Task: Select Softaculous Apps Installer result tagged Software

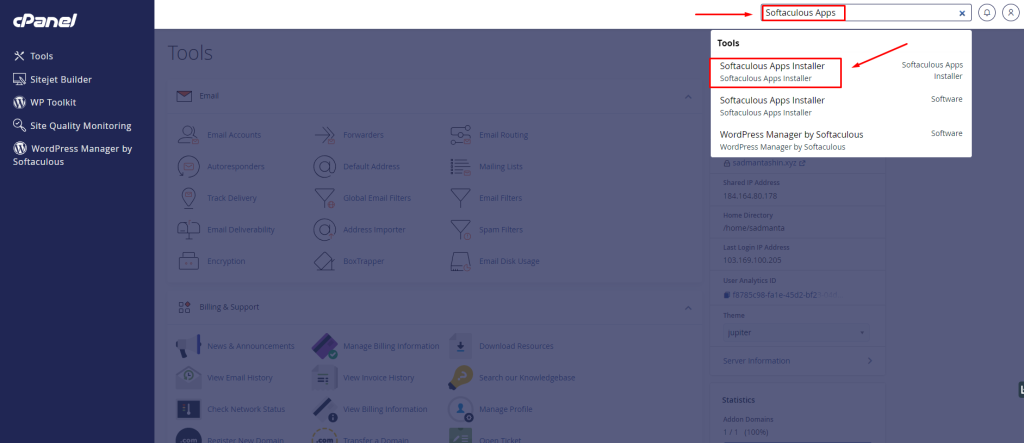Action: pyautogui.click(x=841, y=106)
